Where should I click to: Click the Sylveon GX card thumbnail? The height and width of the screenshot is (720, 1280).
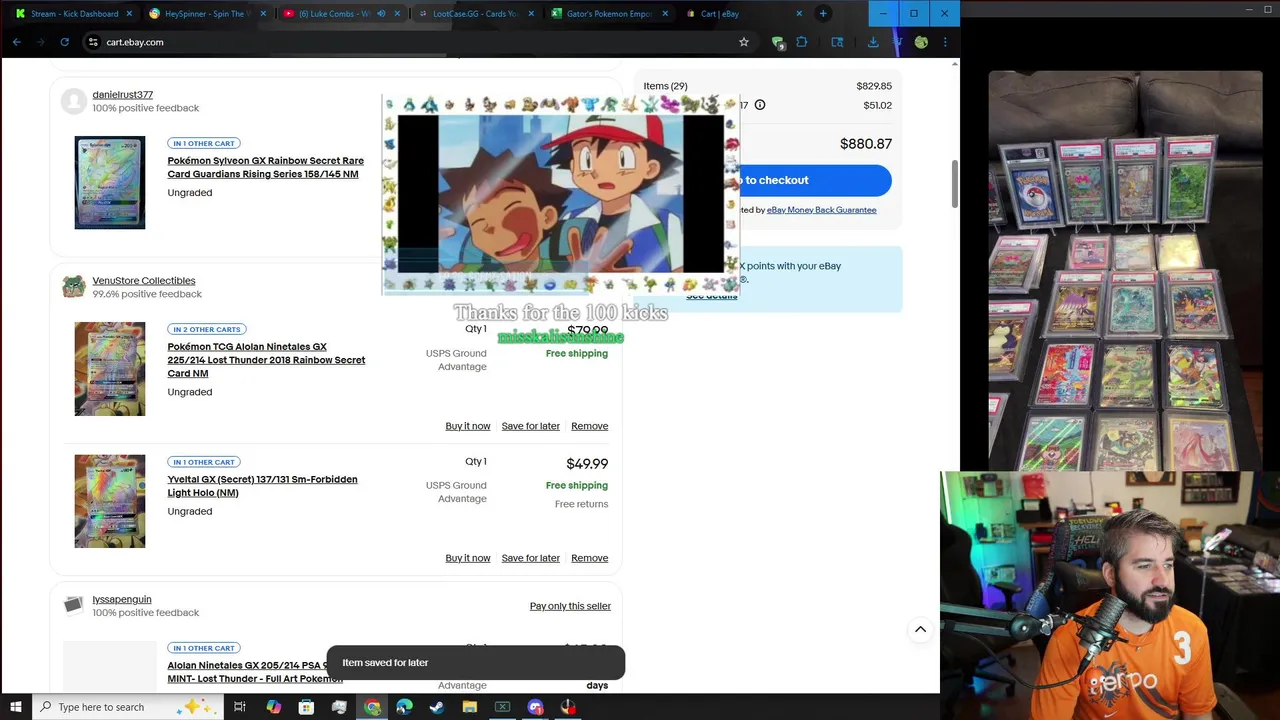pos(110,183)
